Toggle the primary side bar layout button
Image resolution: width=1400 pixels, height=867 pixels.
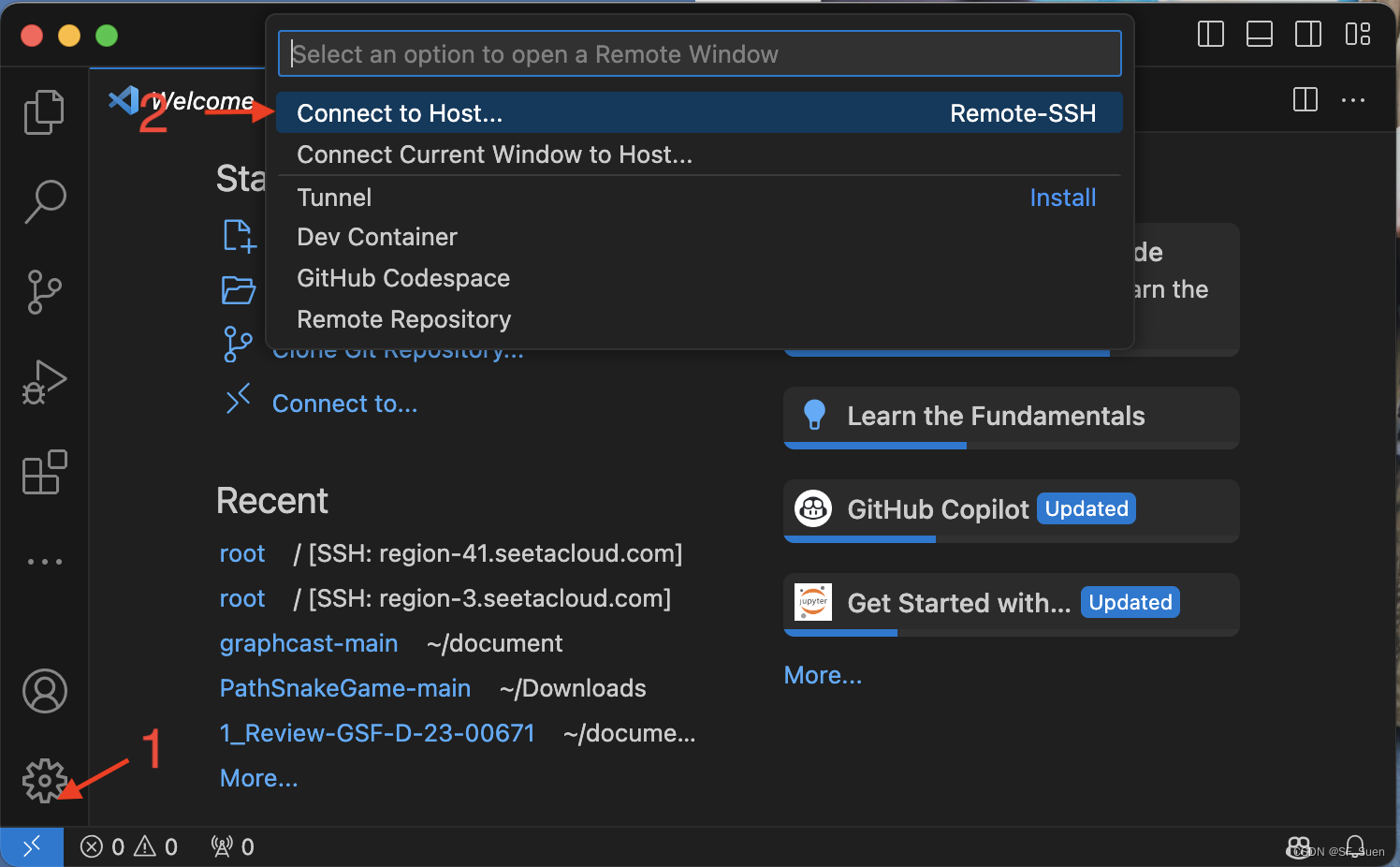1211,35
